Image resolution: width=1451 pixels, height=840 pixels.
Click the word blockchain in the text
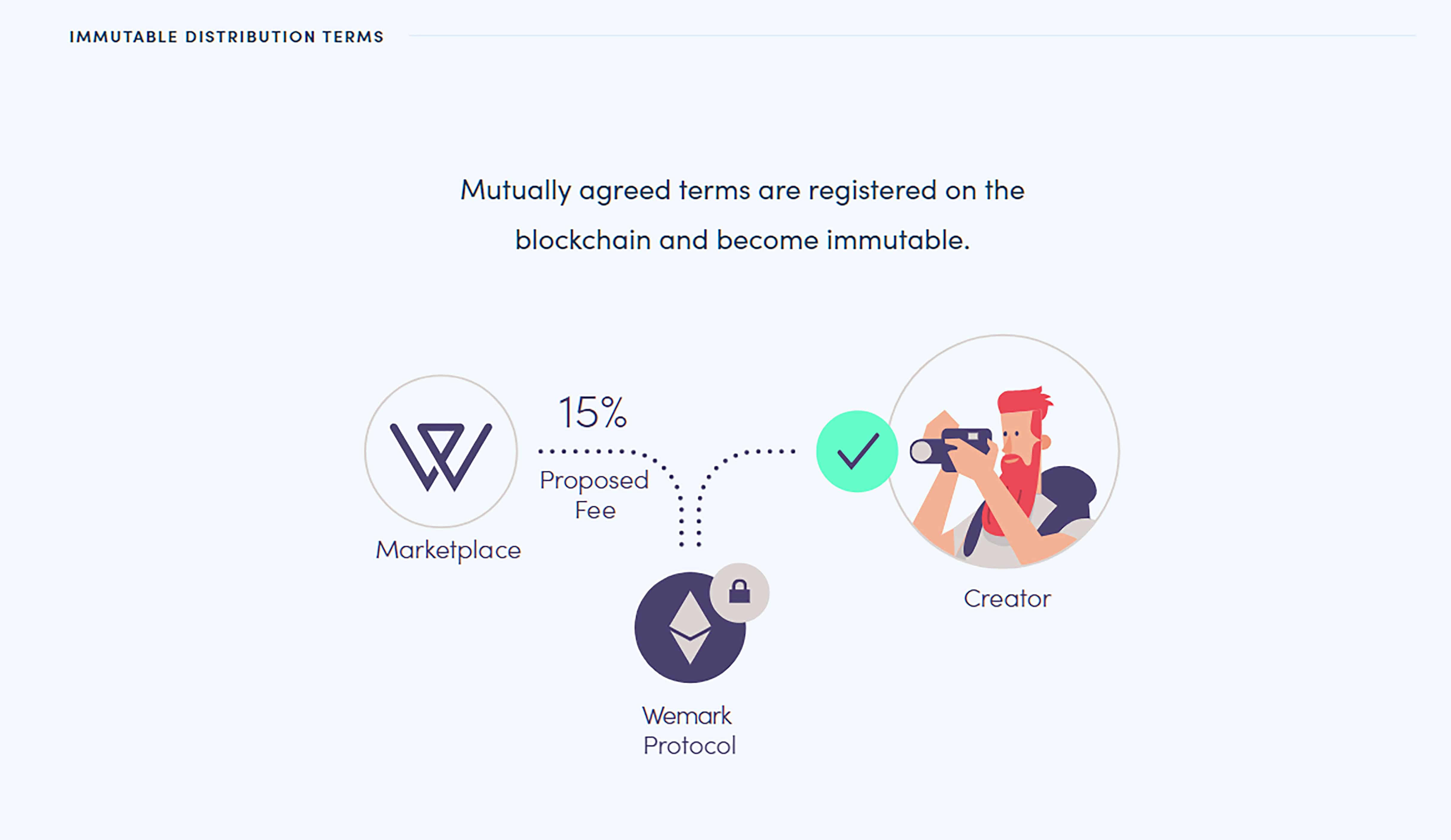(583, 240)
